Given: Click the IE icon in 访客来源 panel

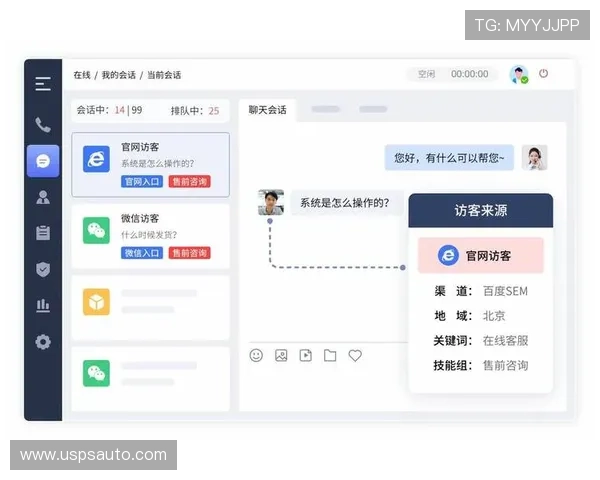Looking at the screenshot, I should (x=448, y=255).
